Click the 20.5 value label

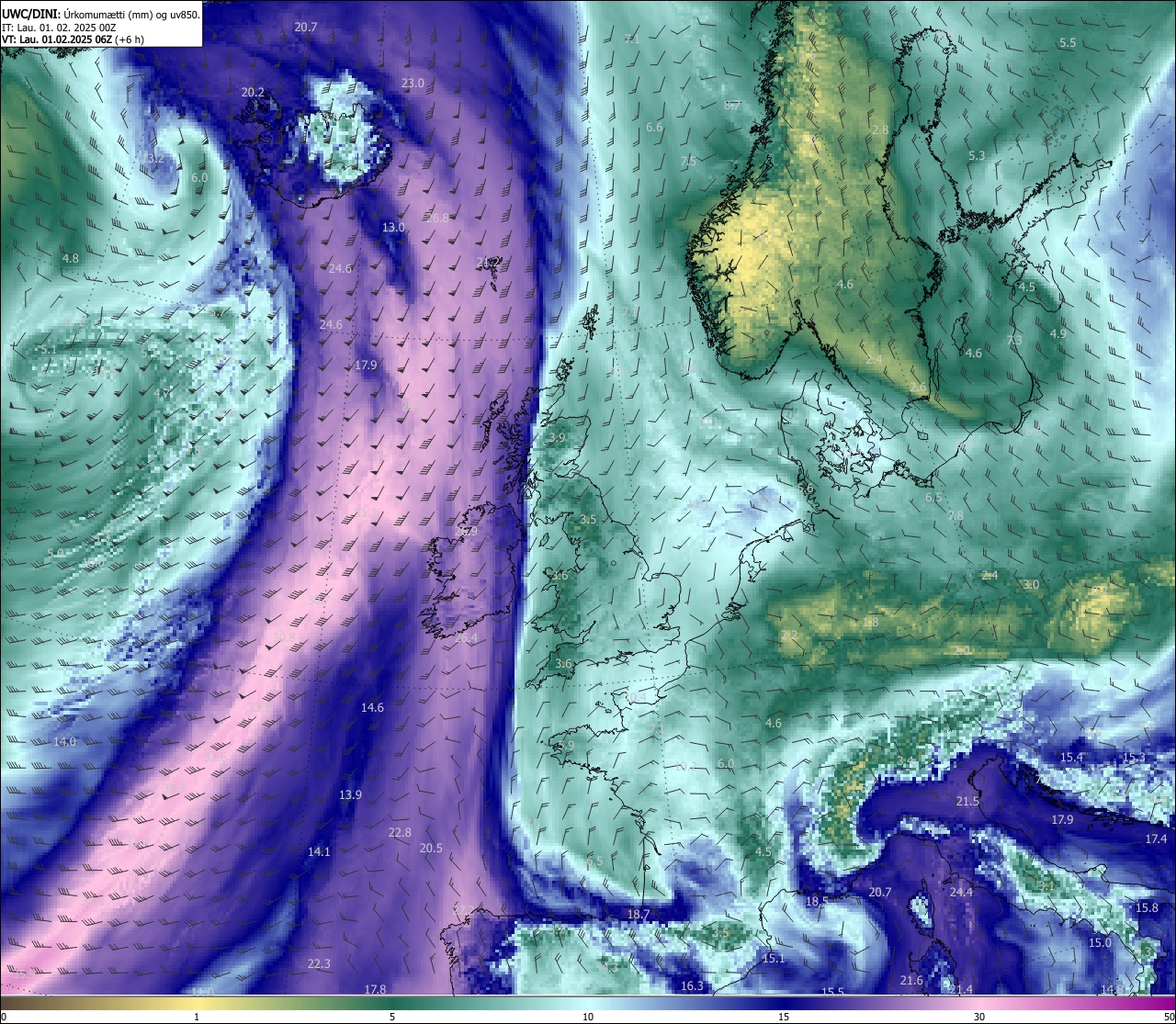(431, 848)
